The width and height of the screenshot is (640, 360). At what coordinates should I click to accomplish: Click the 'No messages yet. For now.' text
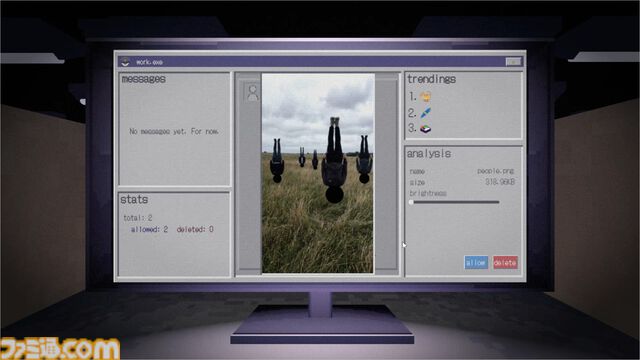coord(173,131)
